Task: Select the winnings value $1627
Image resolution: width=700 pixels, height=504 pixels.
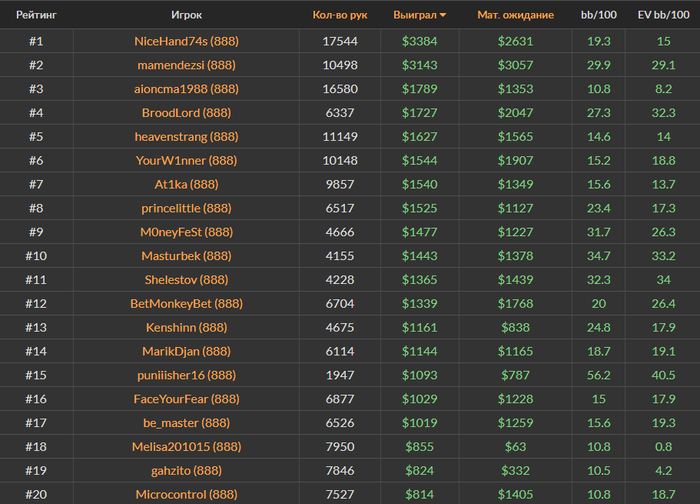Action: pyautogui.click(x=419, y=137)
